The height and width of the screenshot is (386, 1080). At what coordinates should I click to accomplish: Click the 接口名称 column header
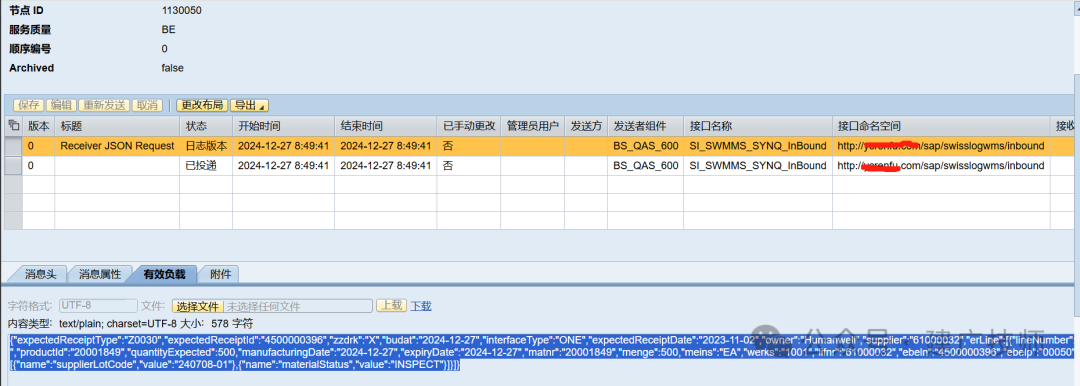click(758, 127)
